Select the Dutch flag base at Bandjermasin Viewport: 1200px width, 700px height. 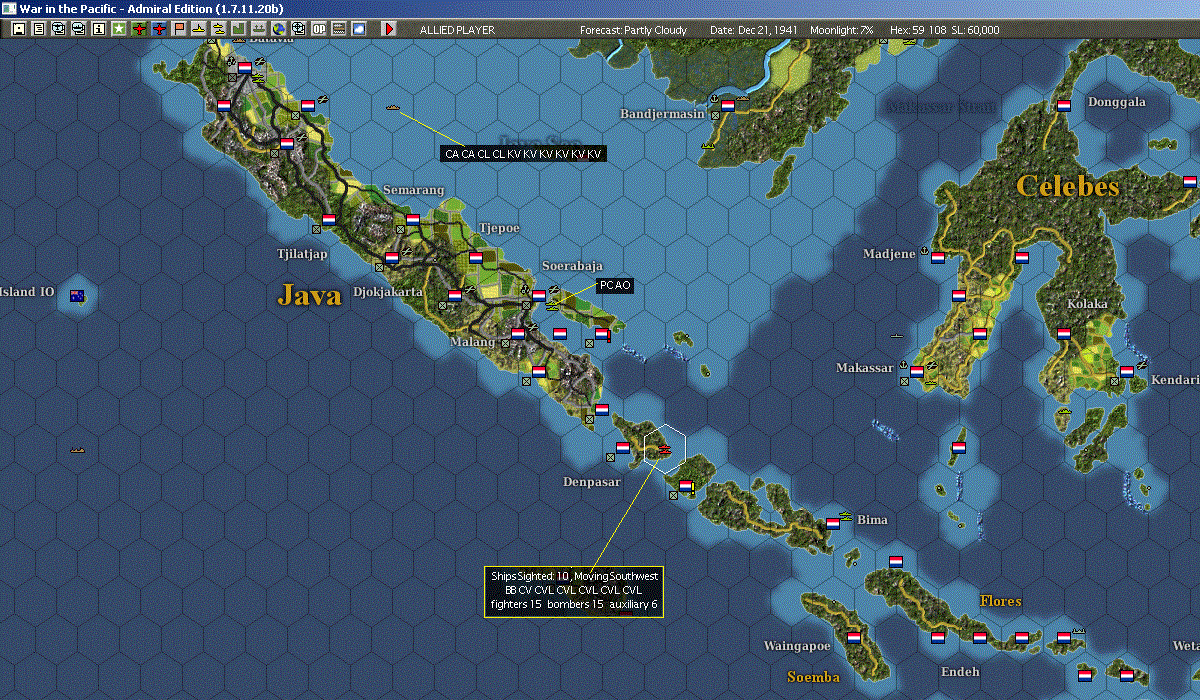[728, 105]
